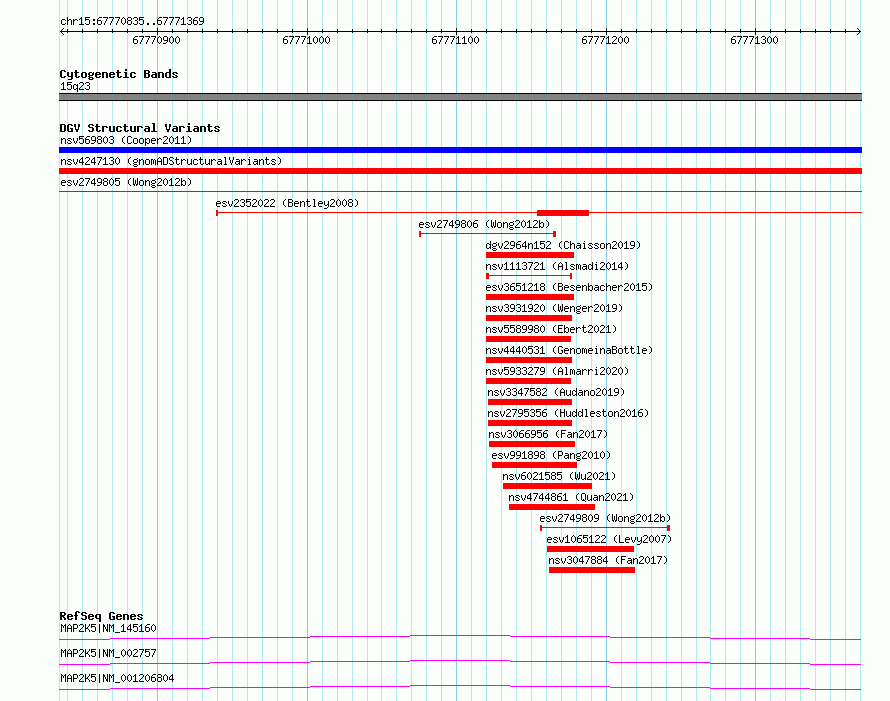Viewport: 890px width, 701px height.
Task: Click red bar under nsv6021585 label
Action: coord(547,486)
